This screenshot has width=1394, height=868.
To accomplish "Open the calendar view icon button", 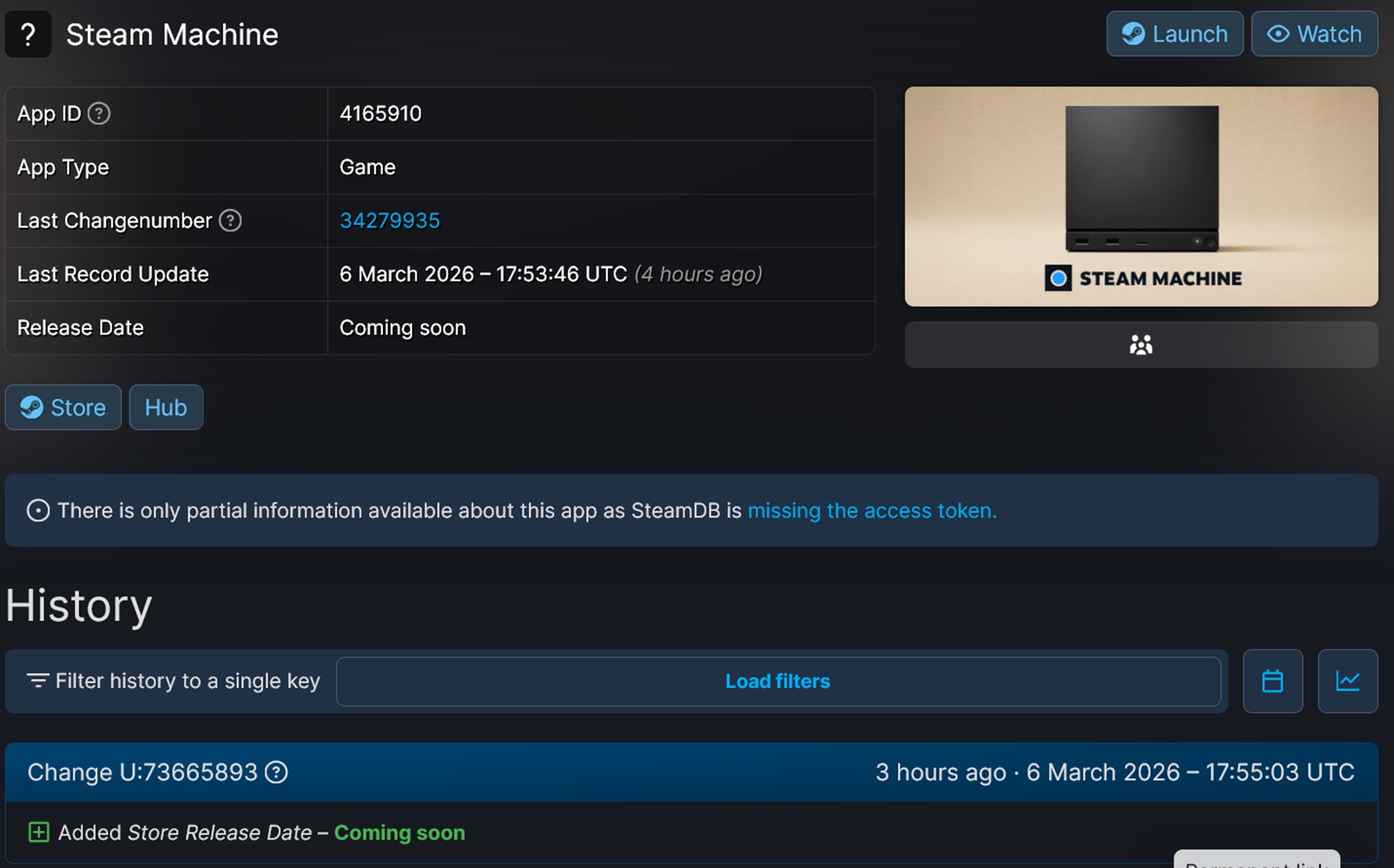I will point(1272,681).
